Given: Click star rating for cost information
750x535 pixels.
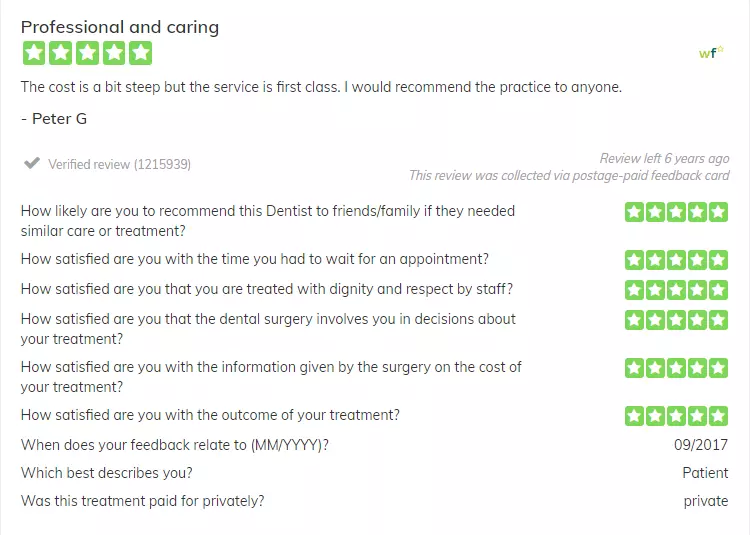Looking at the screenshot, I should click(676, 368).
